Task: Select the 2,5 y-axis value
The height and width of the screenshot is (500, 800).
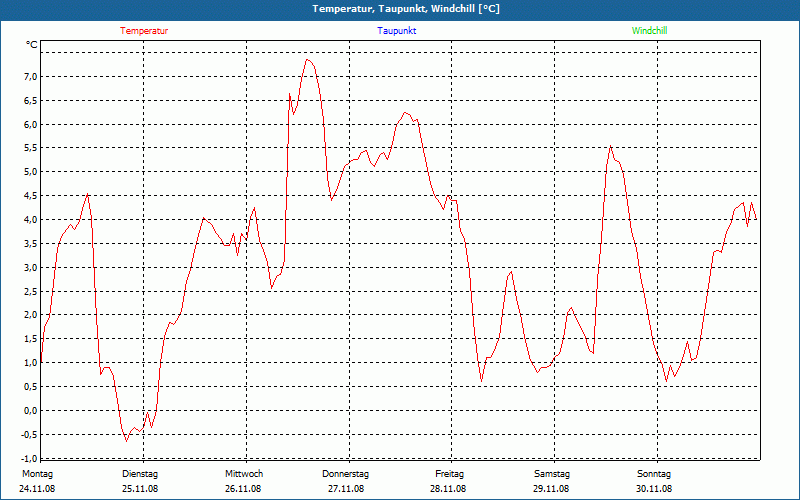Action: (31, 291)
